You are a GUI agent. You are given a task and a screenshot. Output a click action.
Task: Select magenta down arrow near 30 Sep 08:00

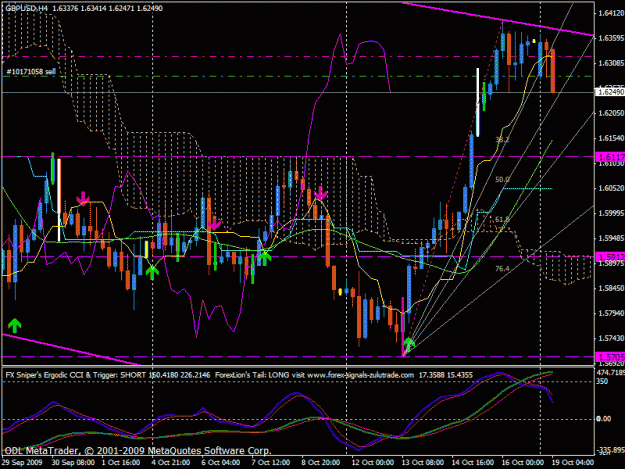[x=83, y=198]
